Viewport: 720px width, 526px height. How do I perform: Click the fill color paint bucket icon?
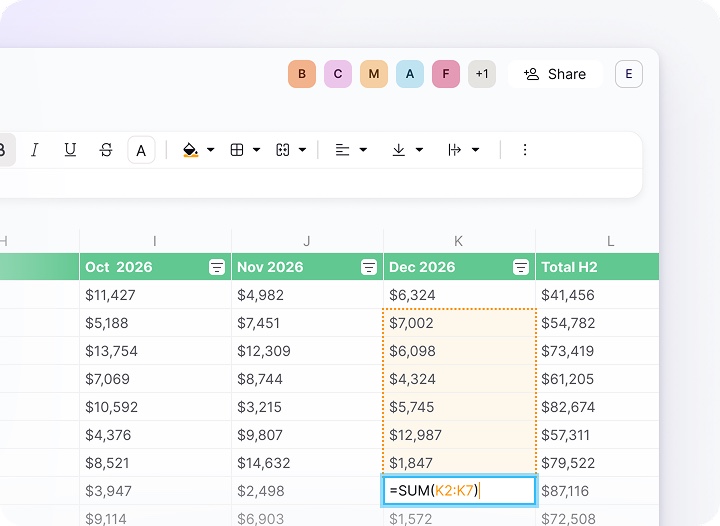tap(190, 150)
